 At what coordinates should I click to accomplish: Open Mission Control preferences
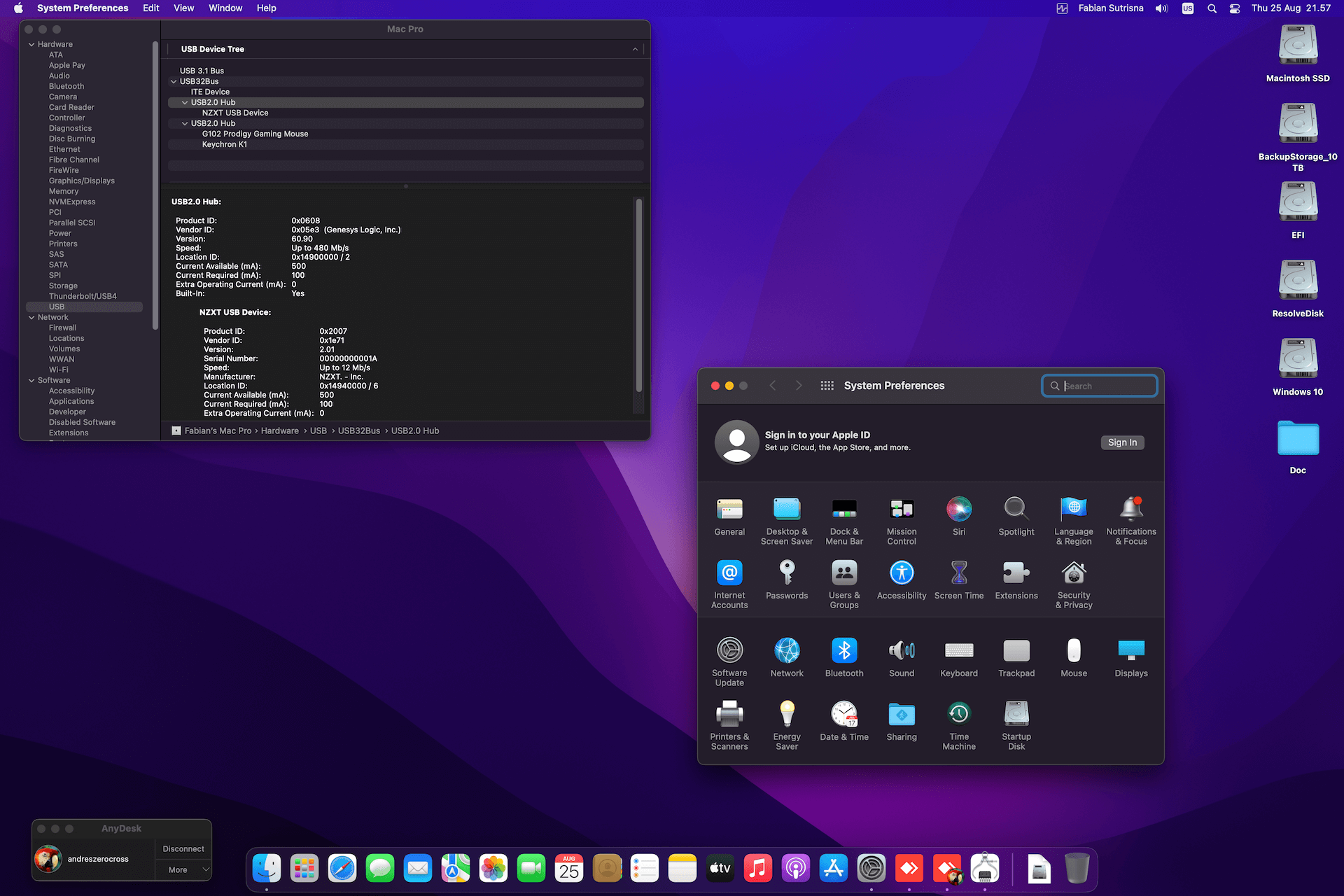coord(902,510)
